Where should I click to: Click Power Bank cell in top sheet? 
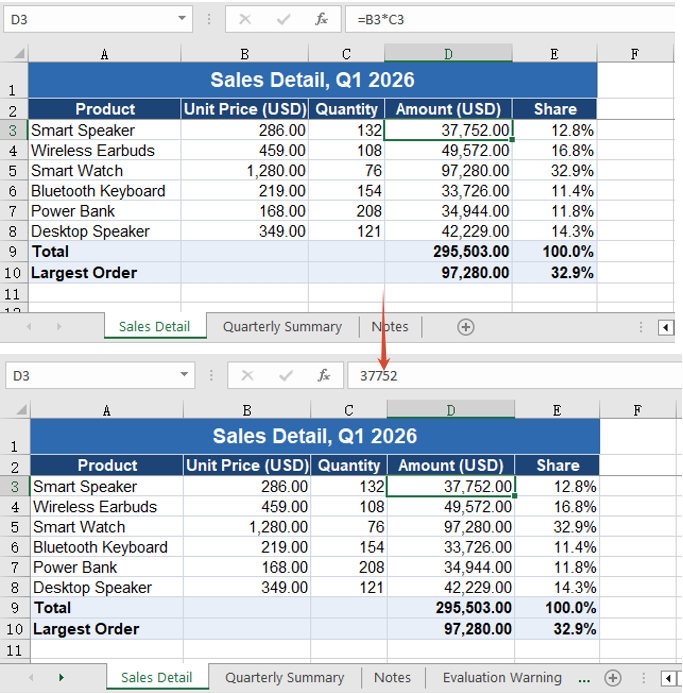(x=104, y=211)
